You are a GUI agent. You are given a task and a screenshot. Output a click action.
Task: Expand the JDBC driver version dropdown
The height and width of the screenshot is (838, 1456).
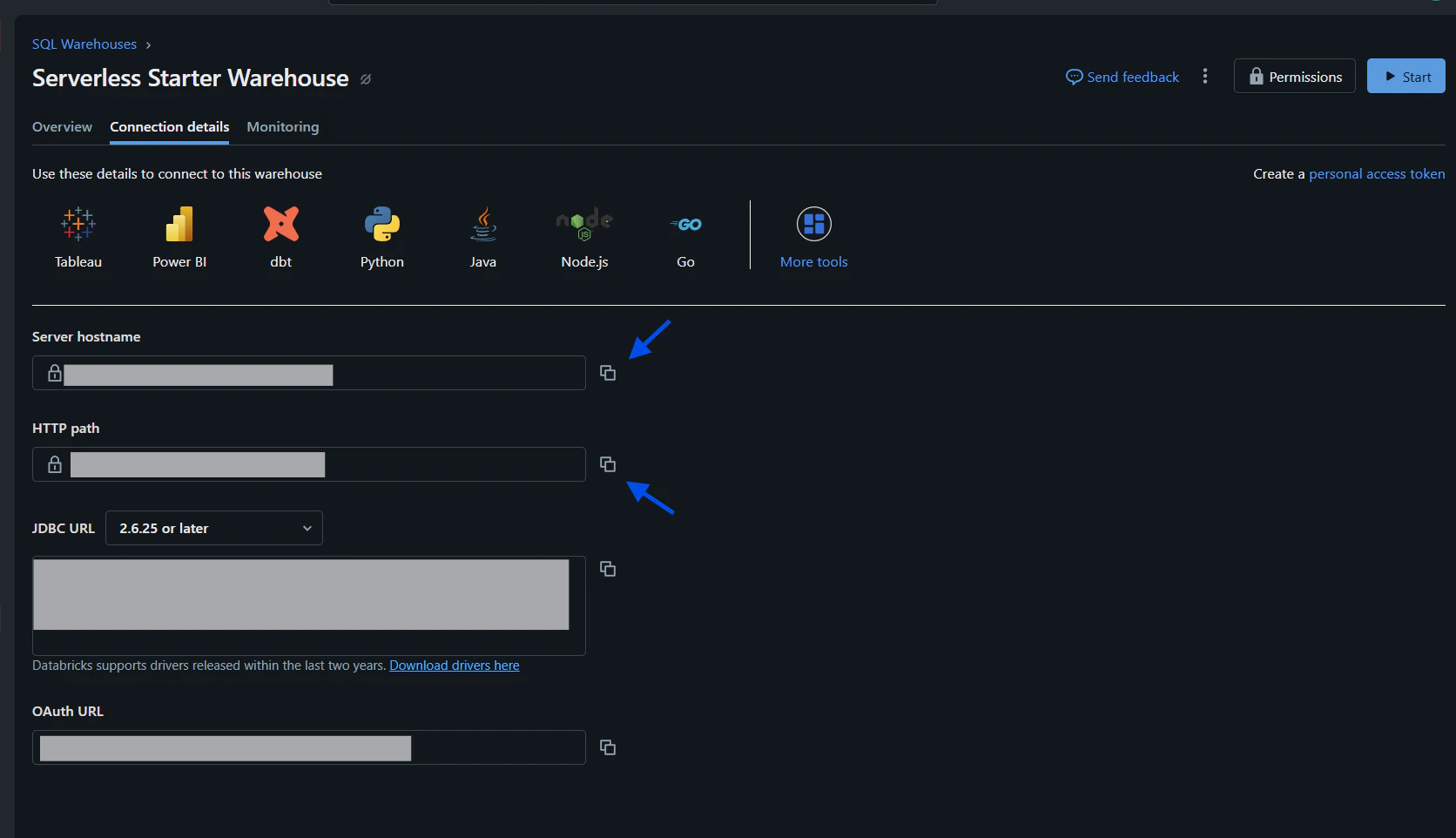214,528
